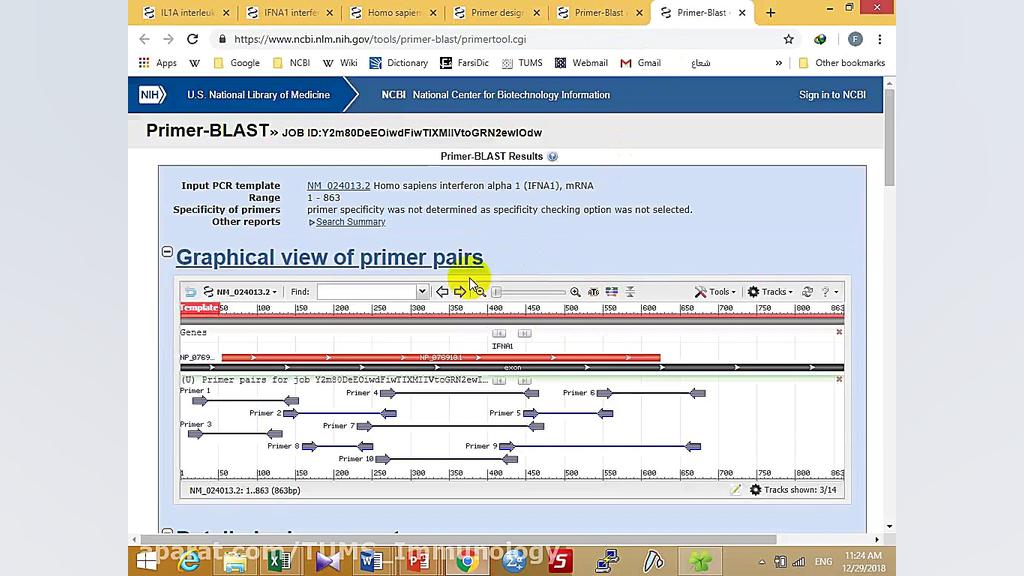Open Tracks shown 3/14 settings

pyautogui.click(x=793, y=490)
